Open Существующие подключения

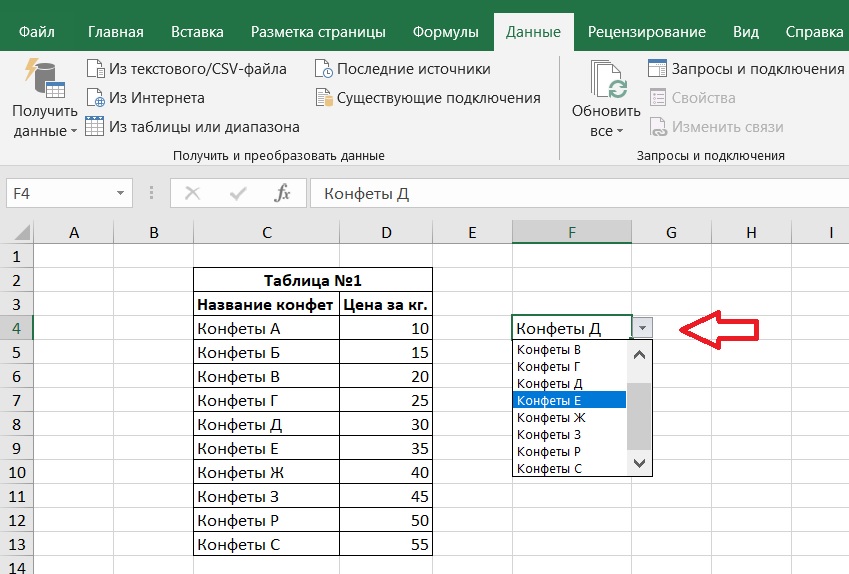[x=428, y=98]
